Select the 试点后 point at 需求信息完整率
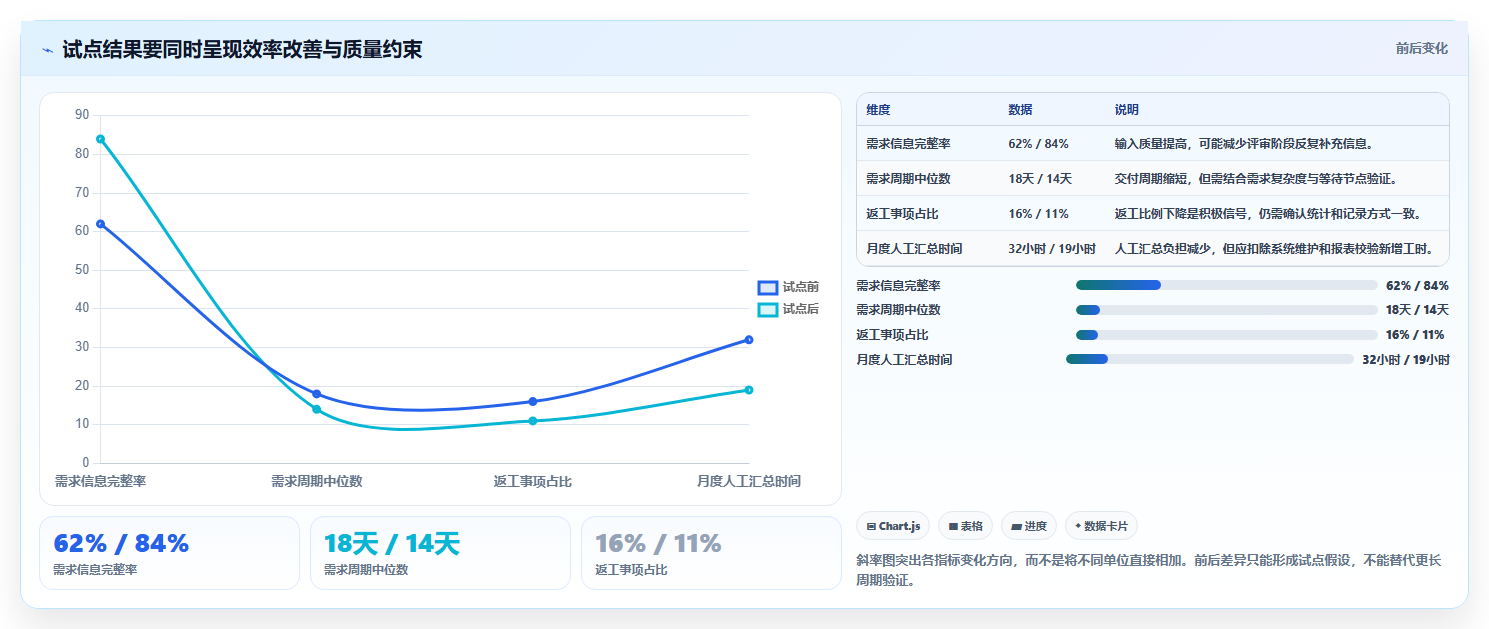This screenshot has width=1489, height=629. pos(100,139)
